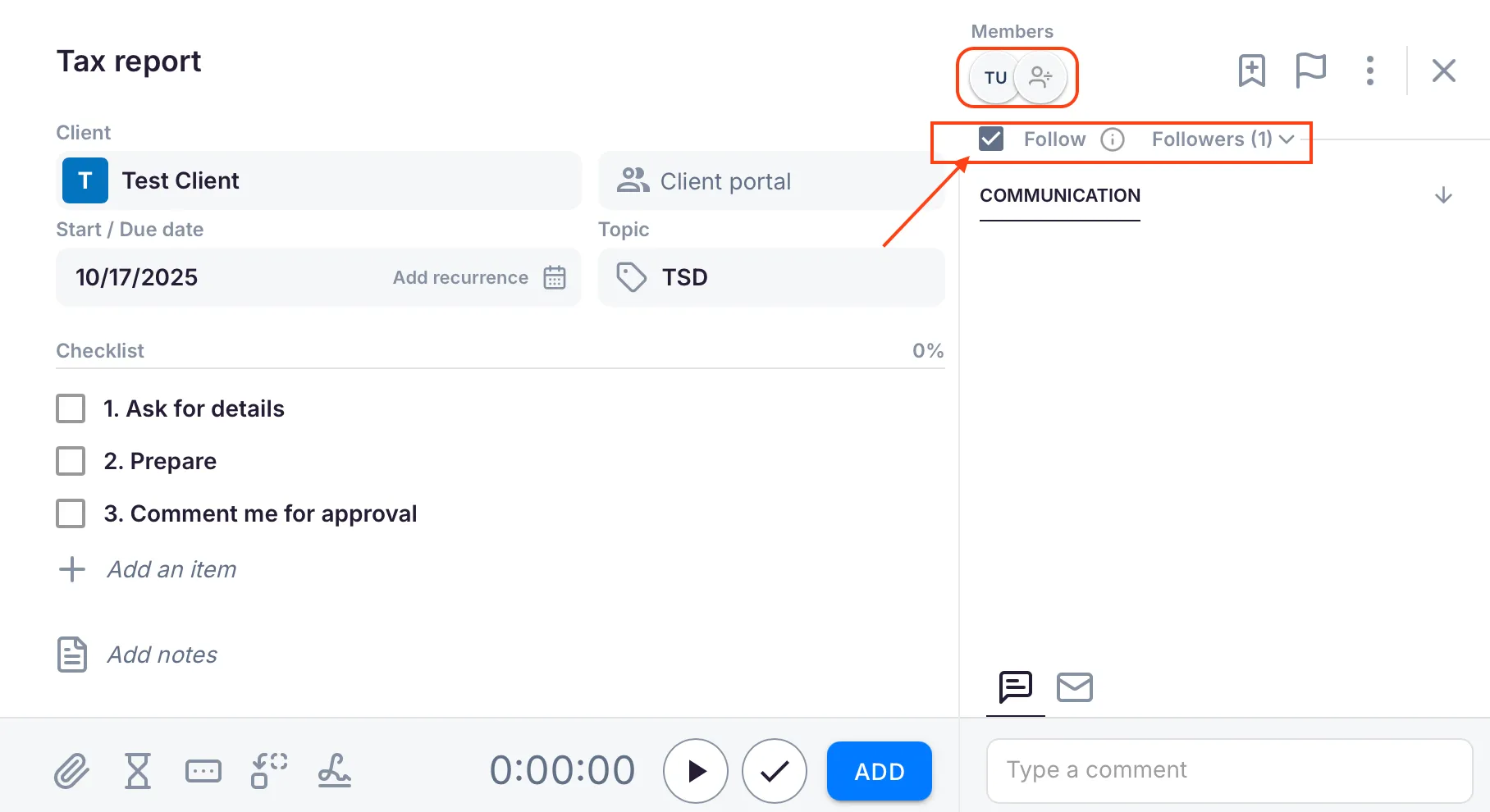
Task: Switch to the email tab
Action: tap(1074, 687)
